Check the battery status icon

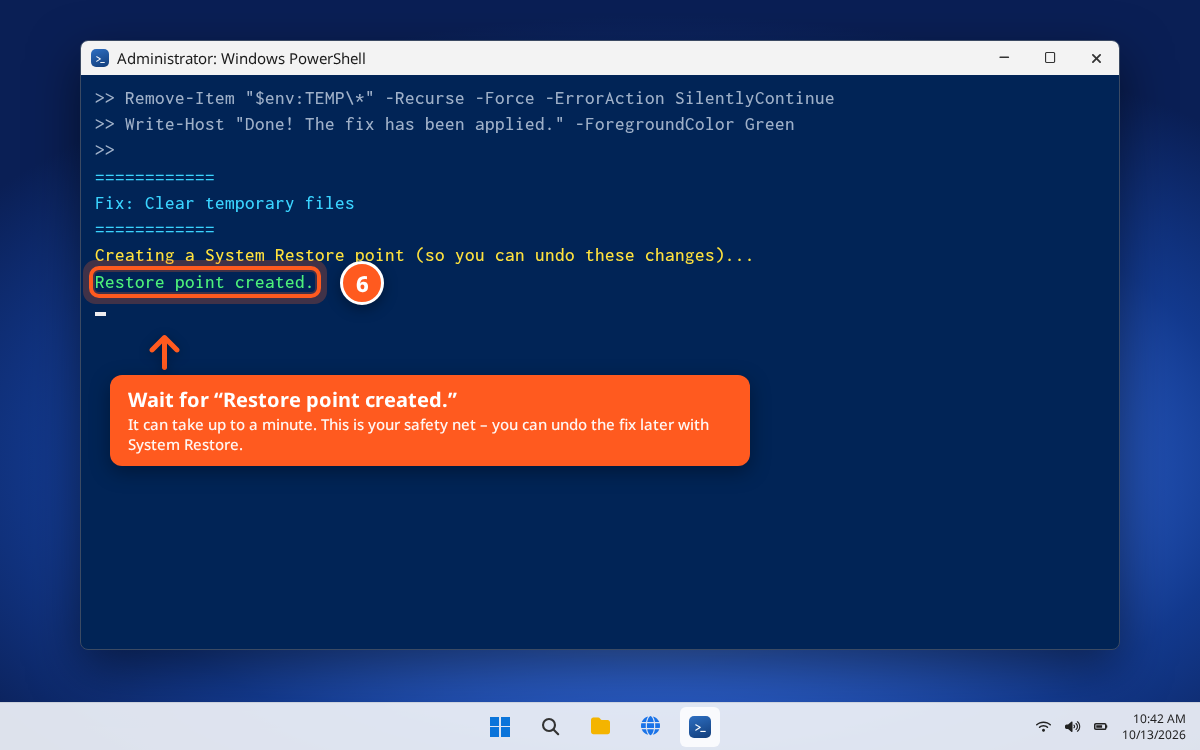[x=1101, y=727]
